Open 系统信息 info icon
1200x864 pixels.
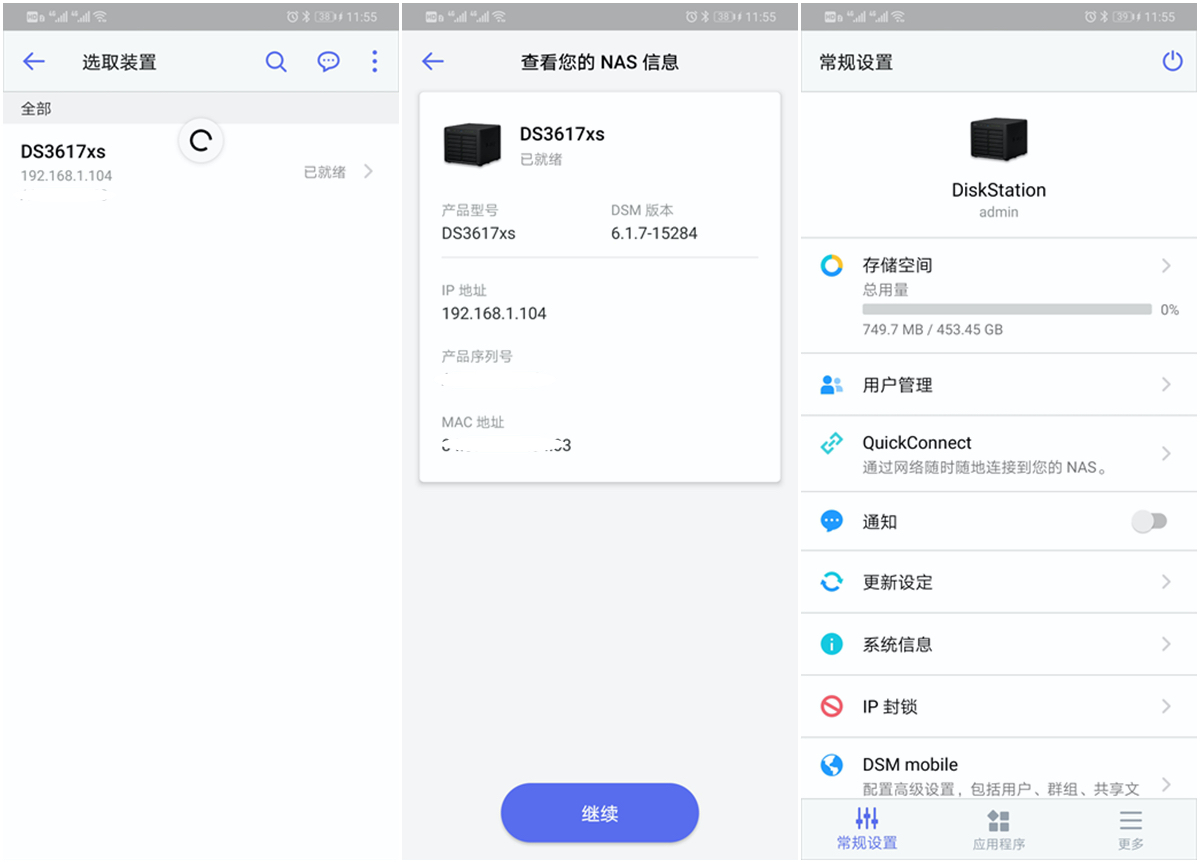(832, 645)
